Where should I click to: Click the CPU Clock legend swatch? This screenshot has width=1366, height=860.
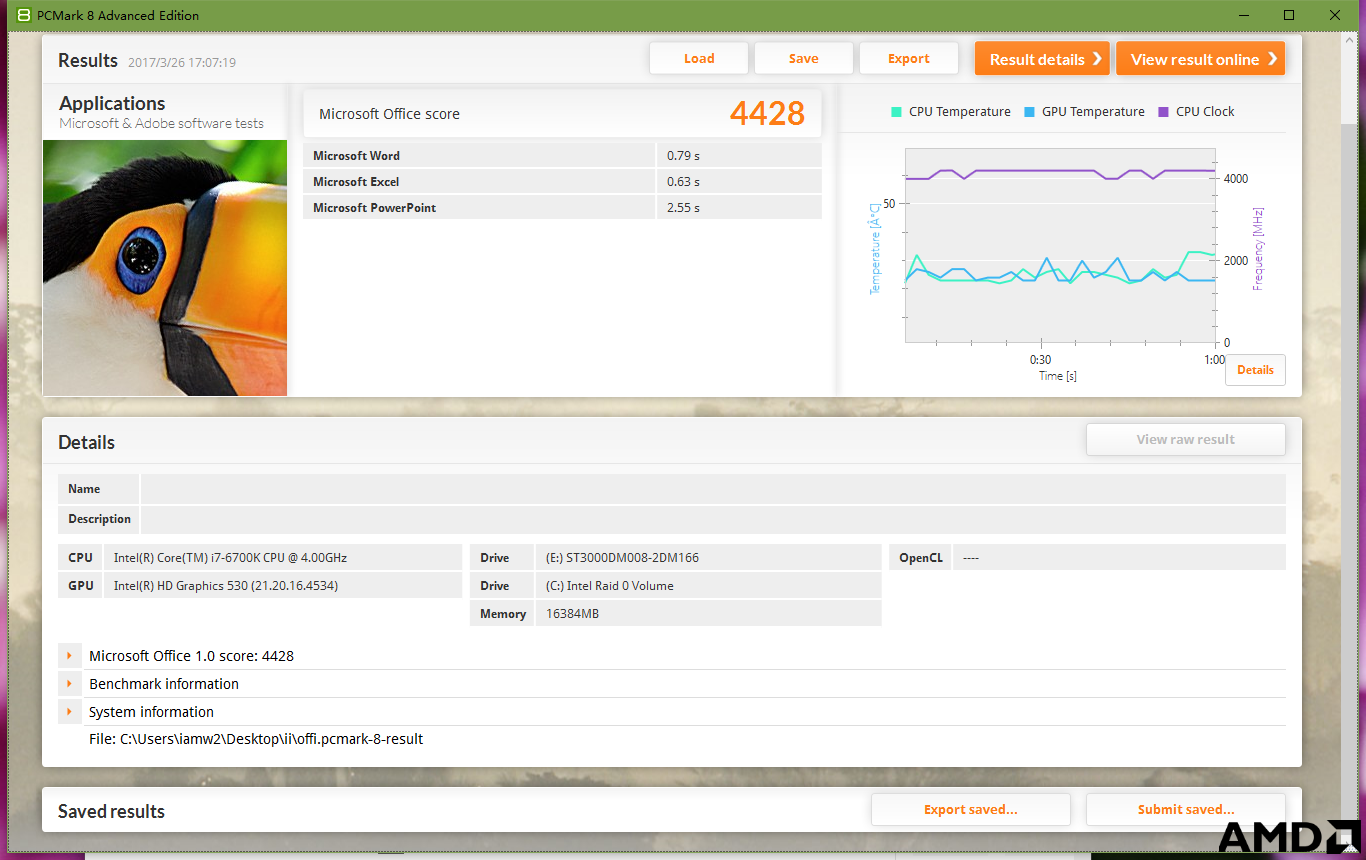[x=1163, y=112]
